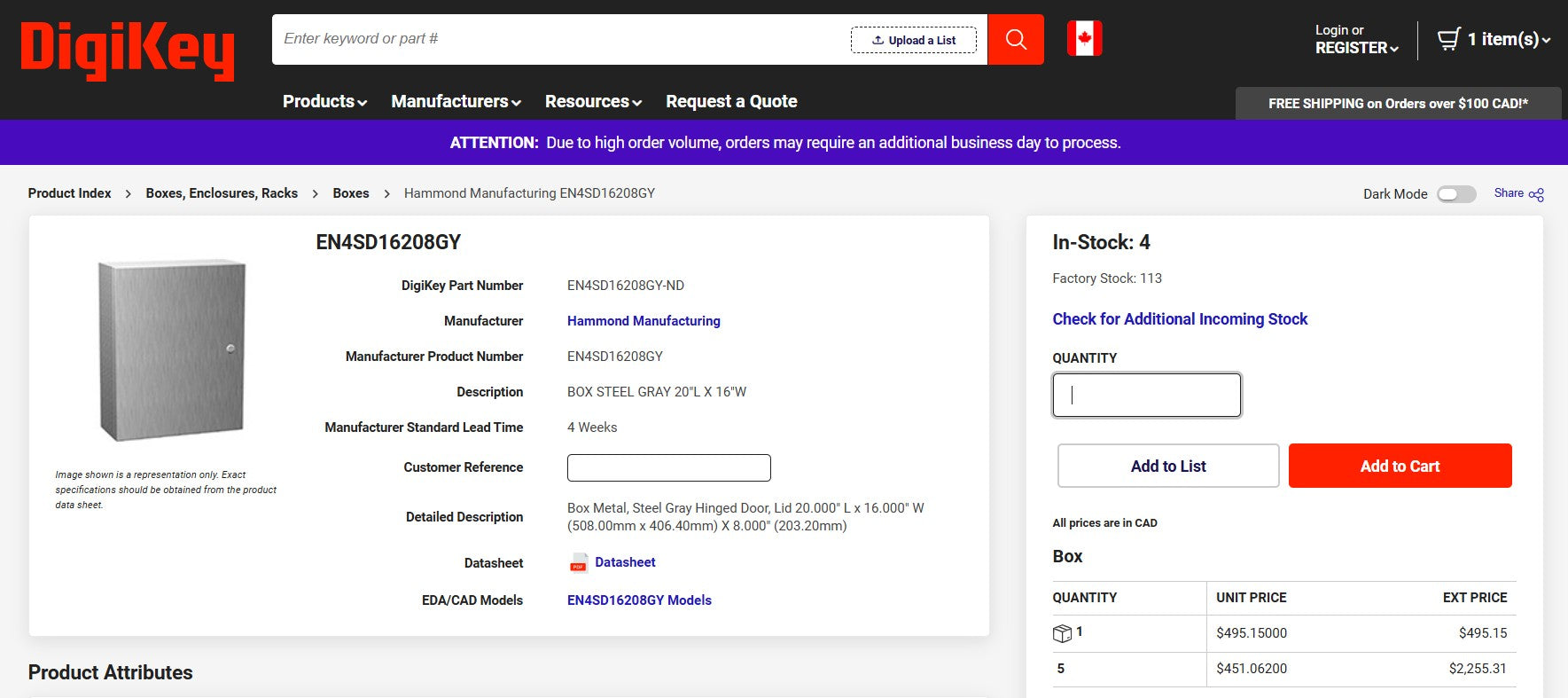Viewport: 1568px width, 698px height.
Task: Click the $495.15000 unit price
Action: click(1252, 633)
